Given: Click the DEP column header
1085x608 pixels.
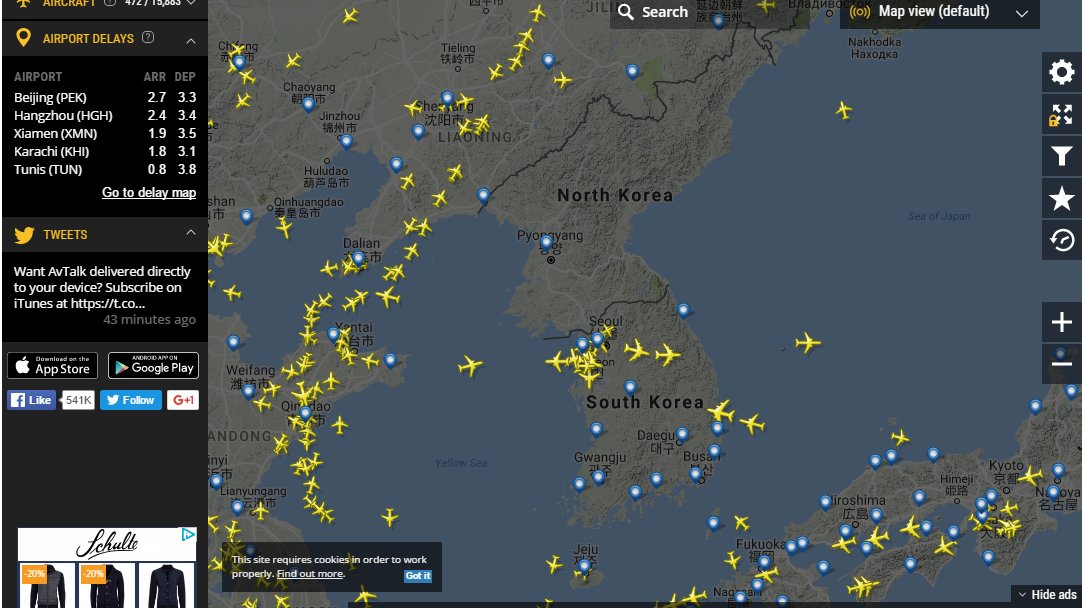Looking at the screenshot, I should click(185, 77).
